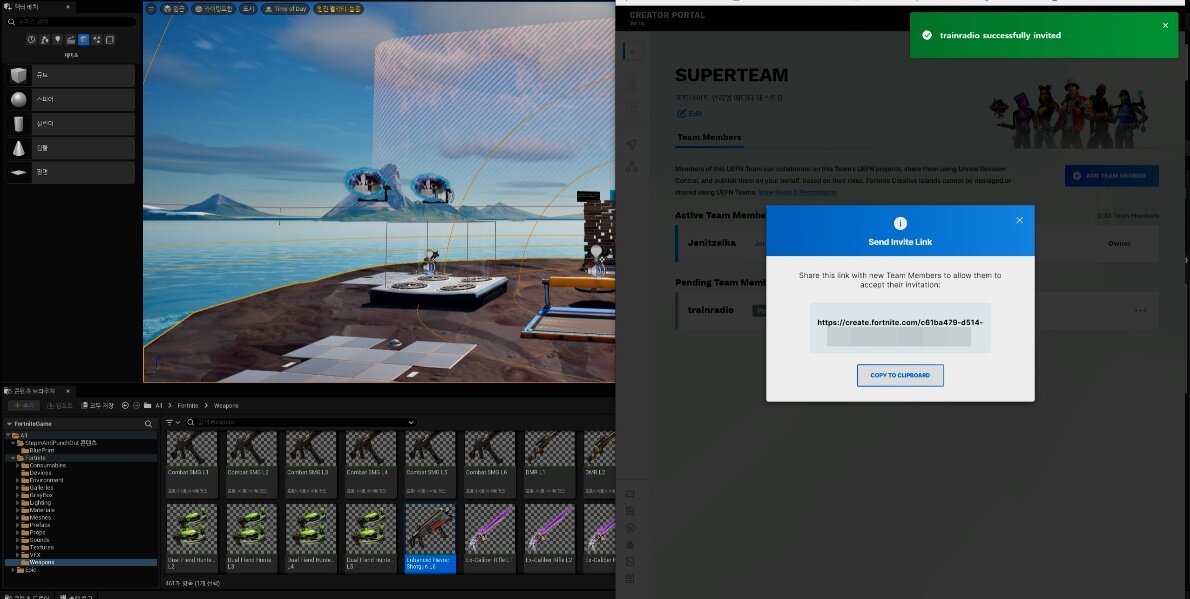Select the Sphere shape in the placement panel
The width and height of the screenshot is (1190, 599).
[x=68, y=100]
